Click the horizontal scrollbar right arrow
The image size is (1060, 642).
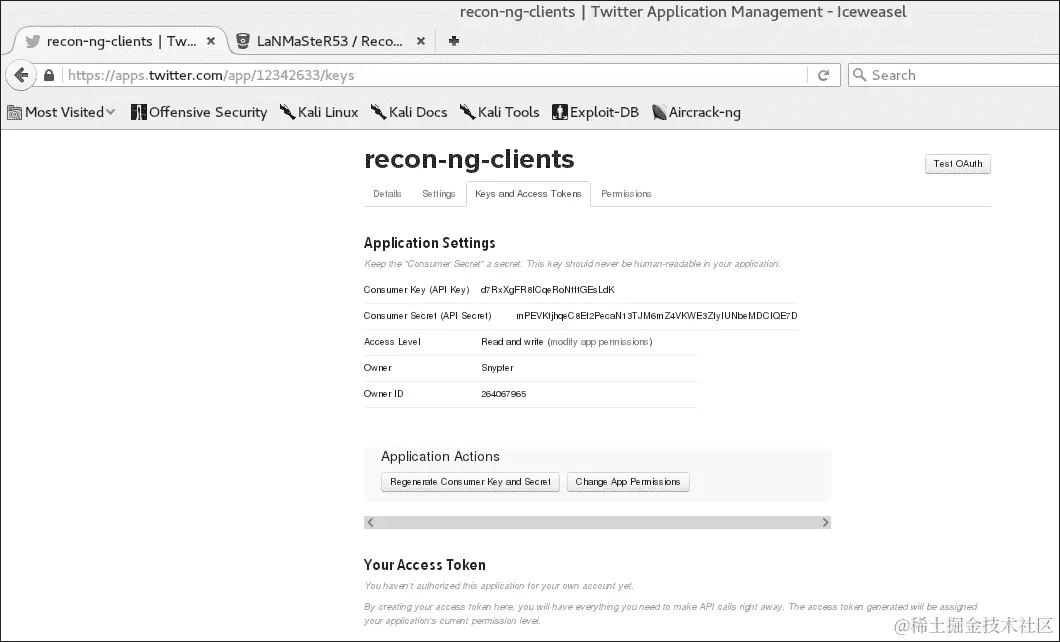(825, 522)
